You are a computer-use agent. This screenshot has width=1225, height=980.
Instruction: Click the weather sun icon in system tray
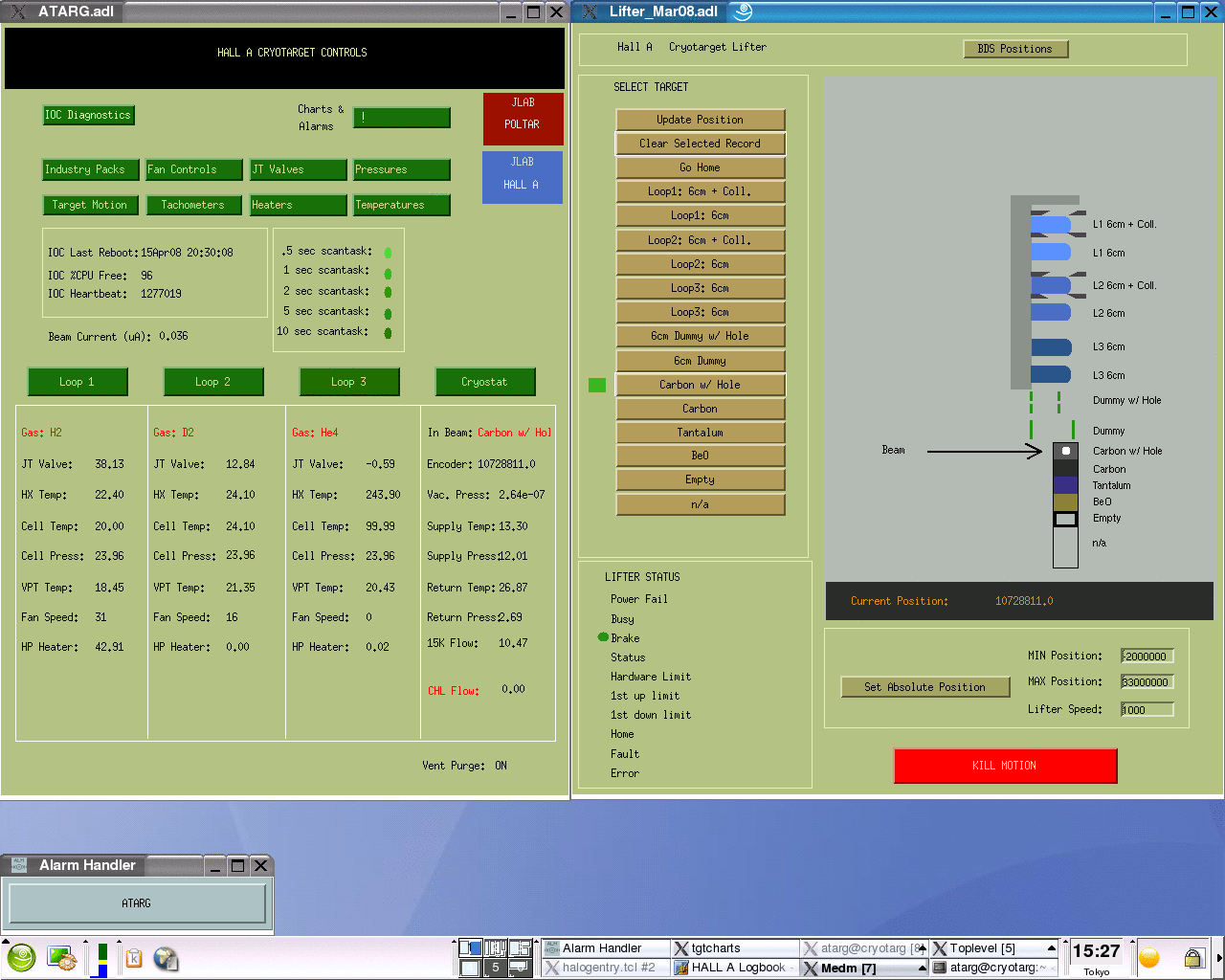pos(1149,958)
